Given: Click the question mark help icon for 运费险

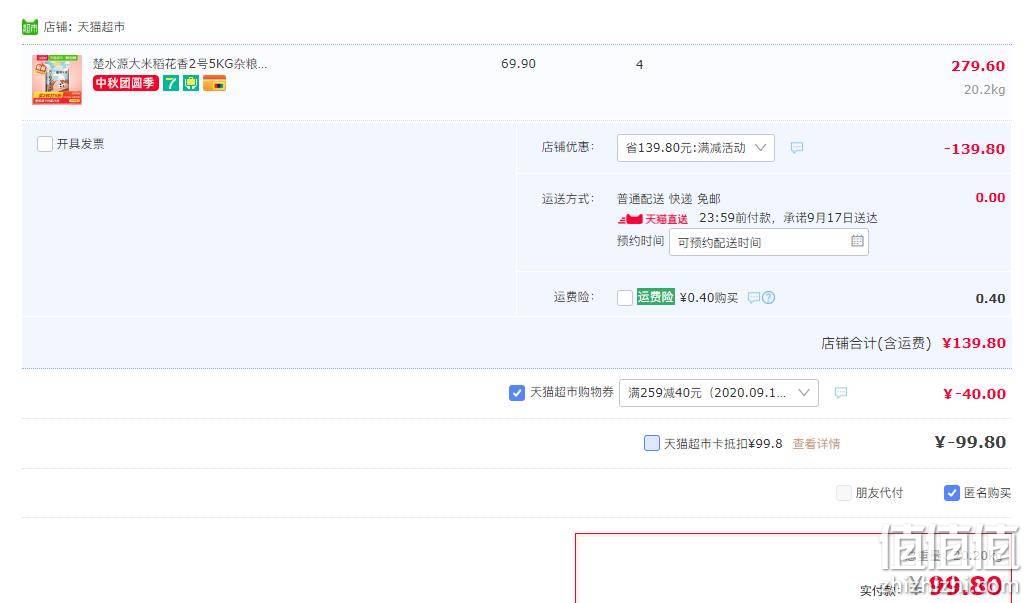Looking at the screenshot, I should pyautogui.click(x=768, y=297).
